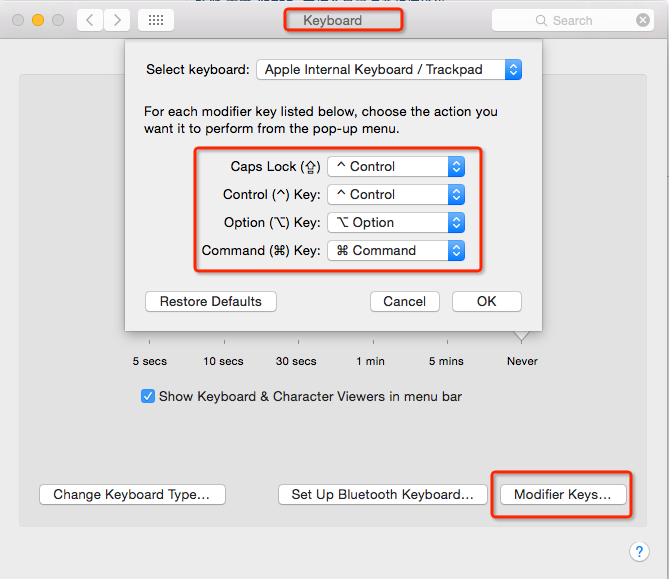Click the 'Control (^) Key:' label
Viewport: 669px width, 579px height.
272,195
